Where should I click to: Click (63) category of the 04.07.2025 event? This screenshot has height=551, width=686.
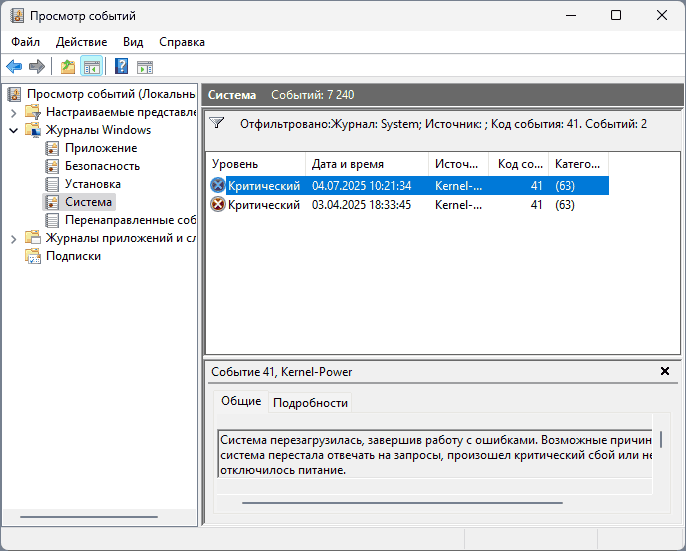[x=565, y=186]
